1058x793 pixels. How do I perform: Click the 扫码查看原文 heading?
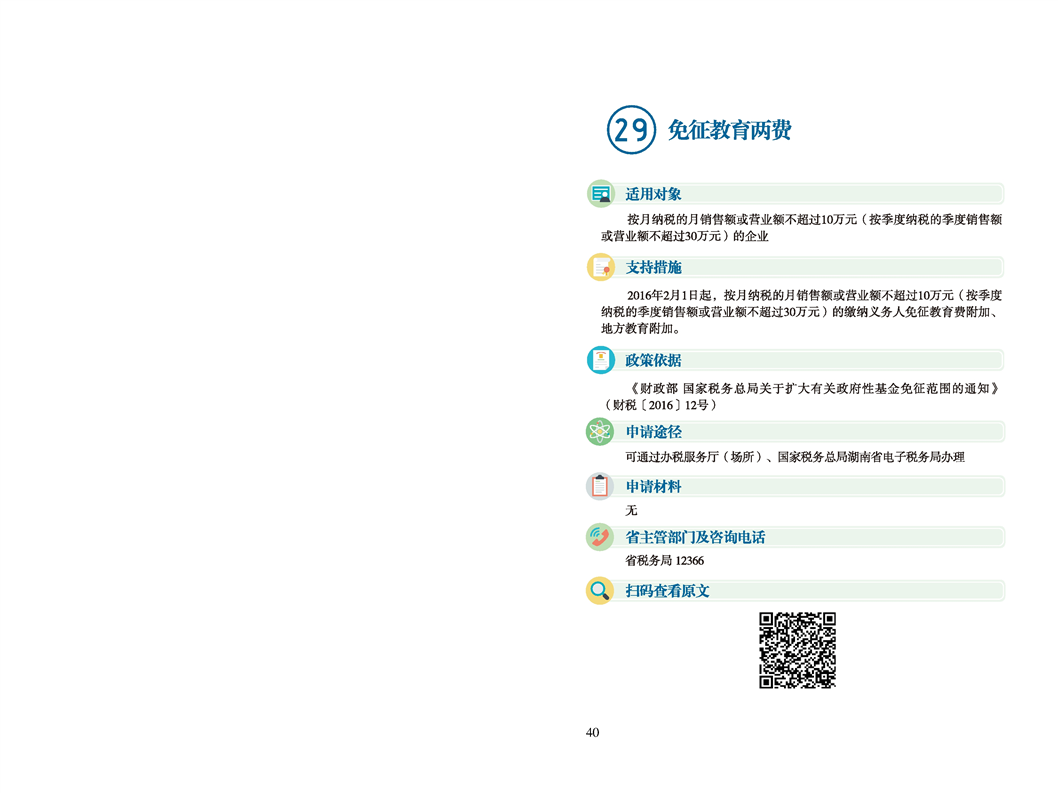tap(667, 591)
